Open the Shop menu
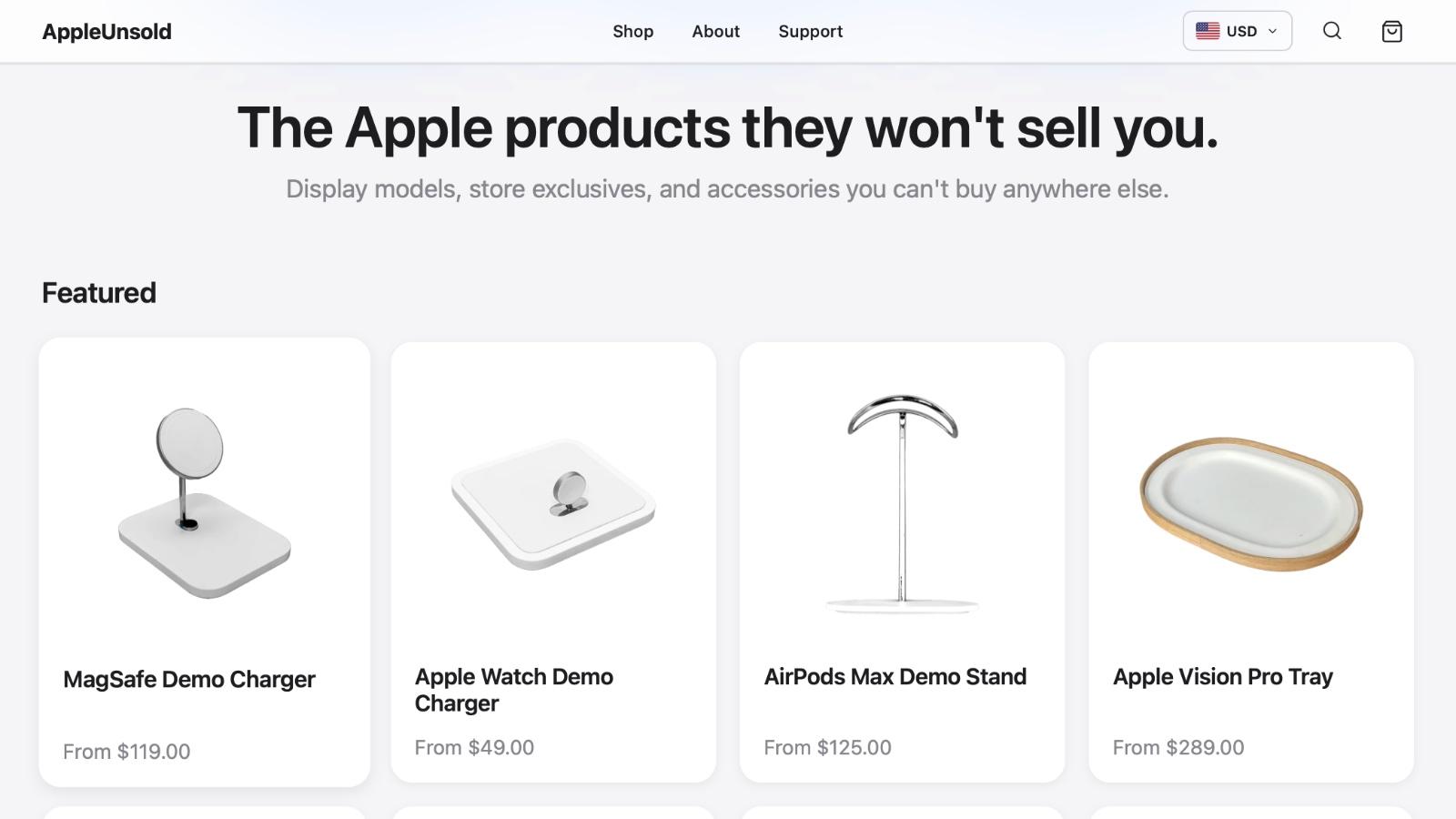The width and height of the screenshot is (1456, 819). 633,31
